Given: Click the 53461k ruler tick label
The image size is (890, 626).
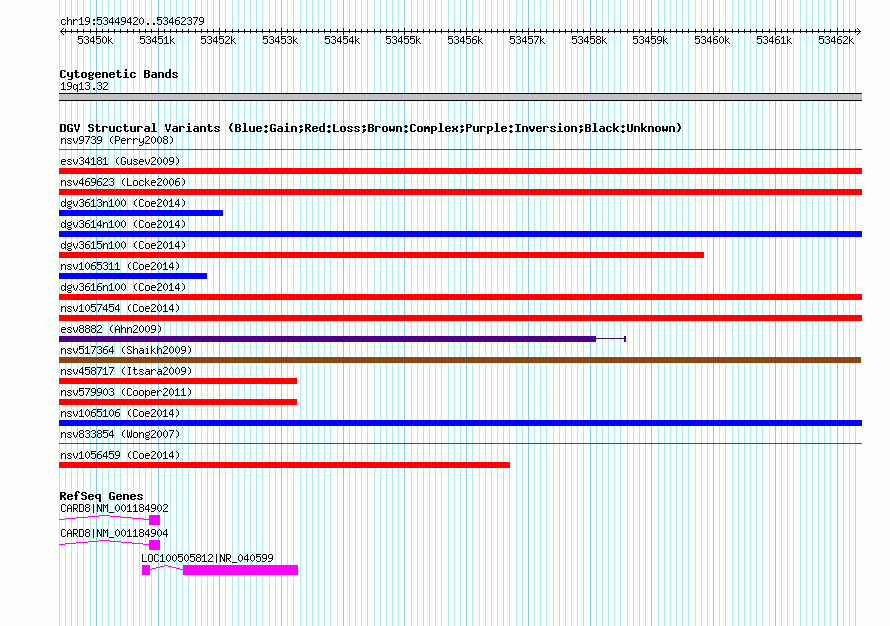Looking at the screenshot, I should pyautogui.click(x=774, y=40).
